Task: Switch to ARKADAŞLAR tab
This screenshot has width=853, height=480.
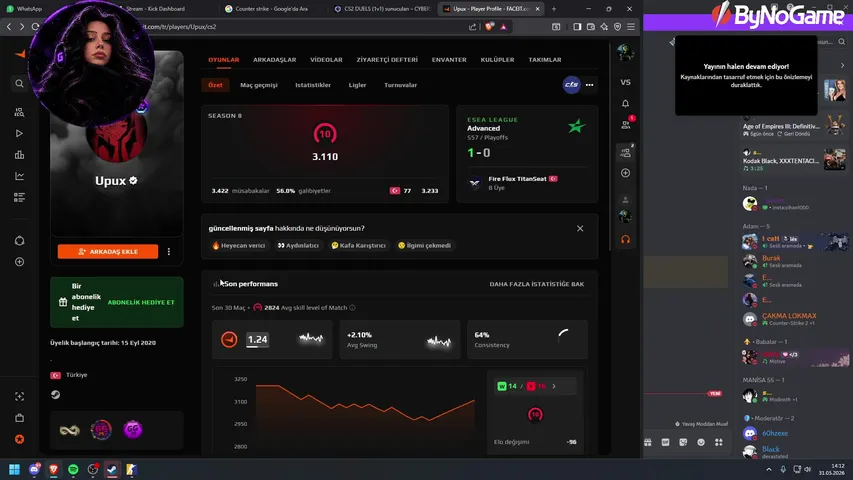Action: click(274, 60)
